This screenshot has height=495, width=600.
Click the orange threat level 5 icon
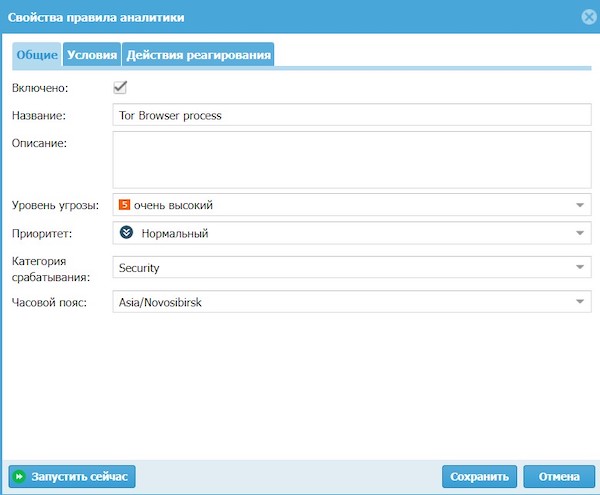tap(125, 205)
